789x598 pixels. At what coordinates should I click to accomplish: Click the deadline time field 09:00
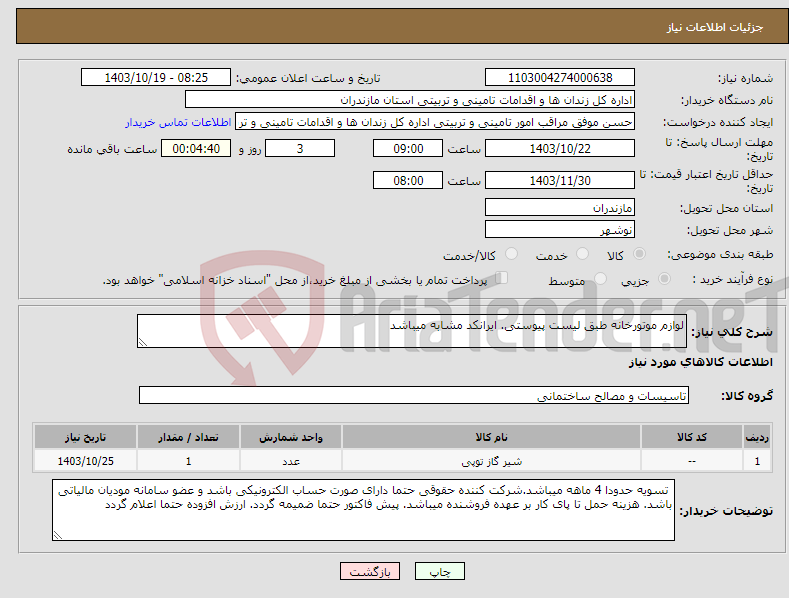point(408,148)
